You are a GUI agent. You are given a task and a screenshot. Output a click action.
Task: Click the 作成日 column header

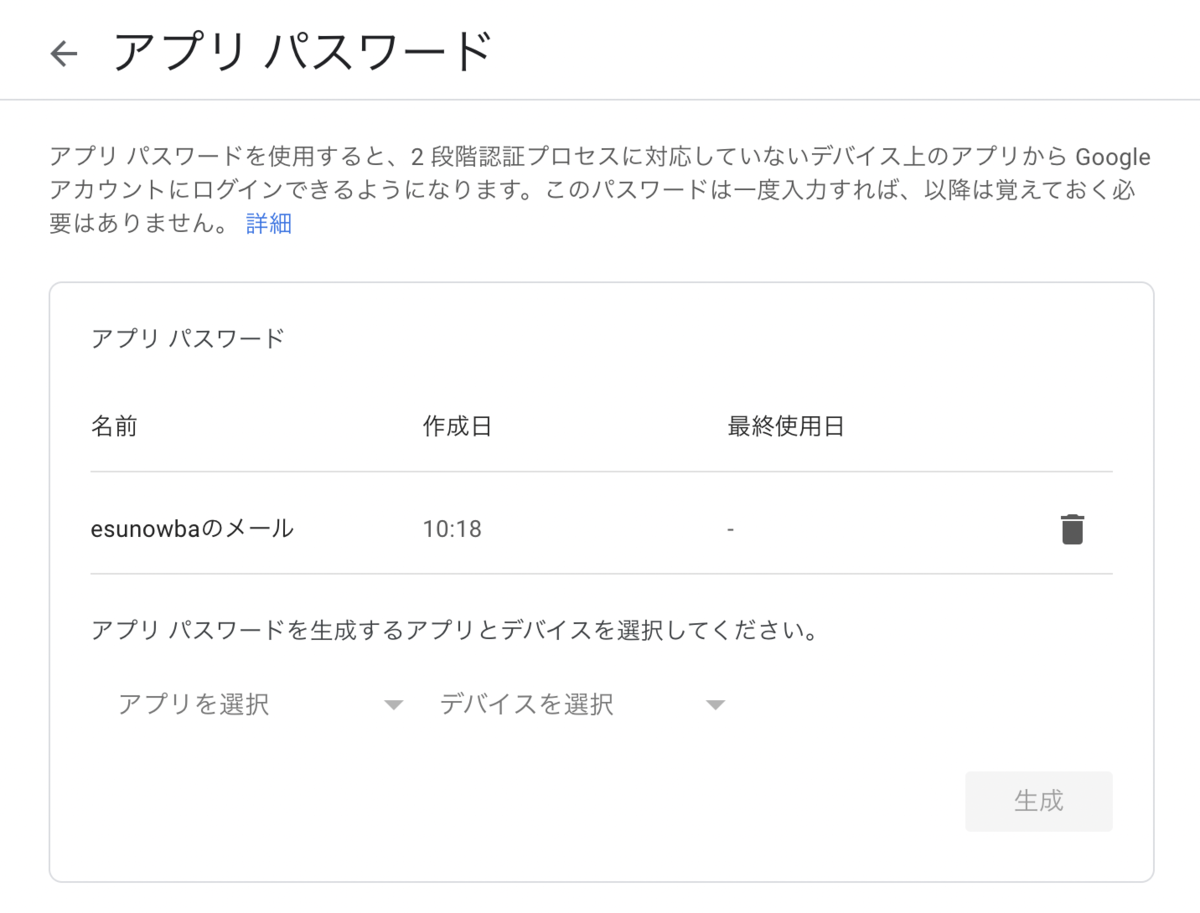click(457, 427)
